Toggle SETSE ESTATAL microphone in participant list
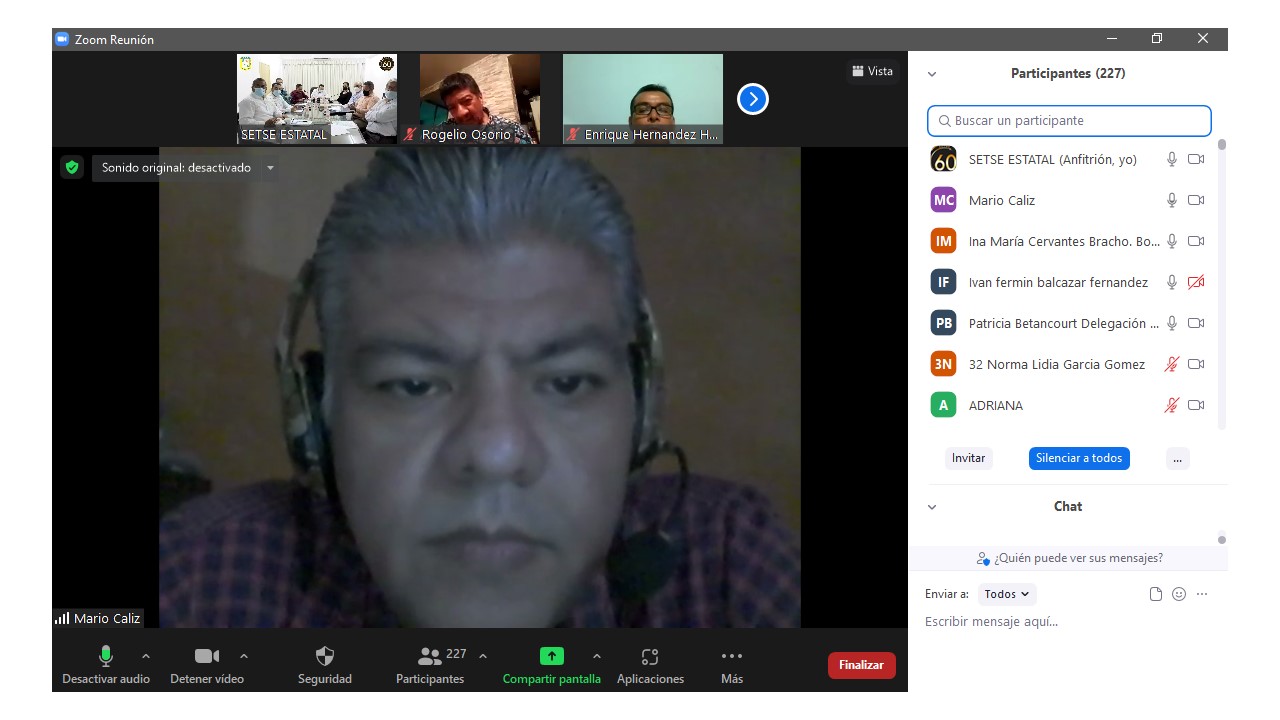The image size is (1280, 720). (x=1172, y=159)
